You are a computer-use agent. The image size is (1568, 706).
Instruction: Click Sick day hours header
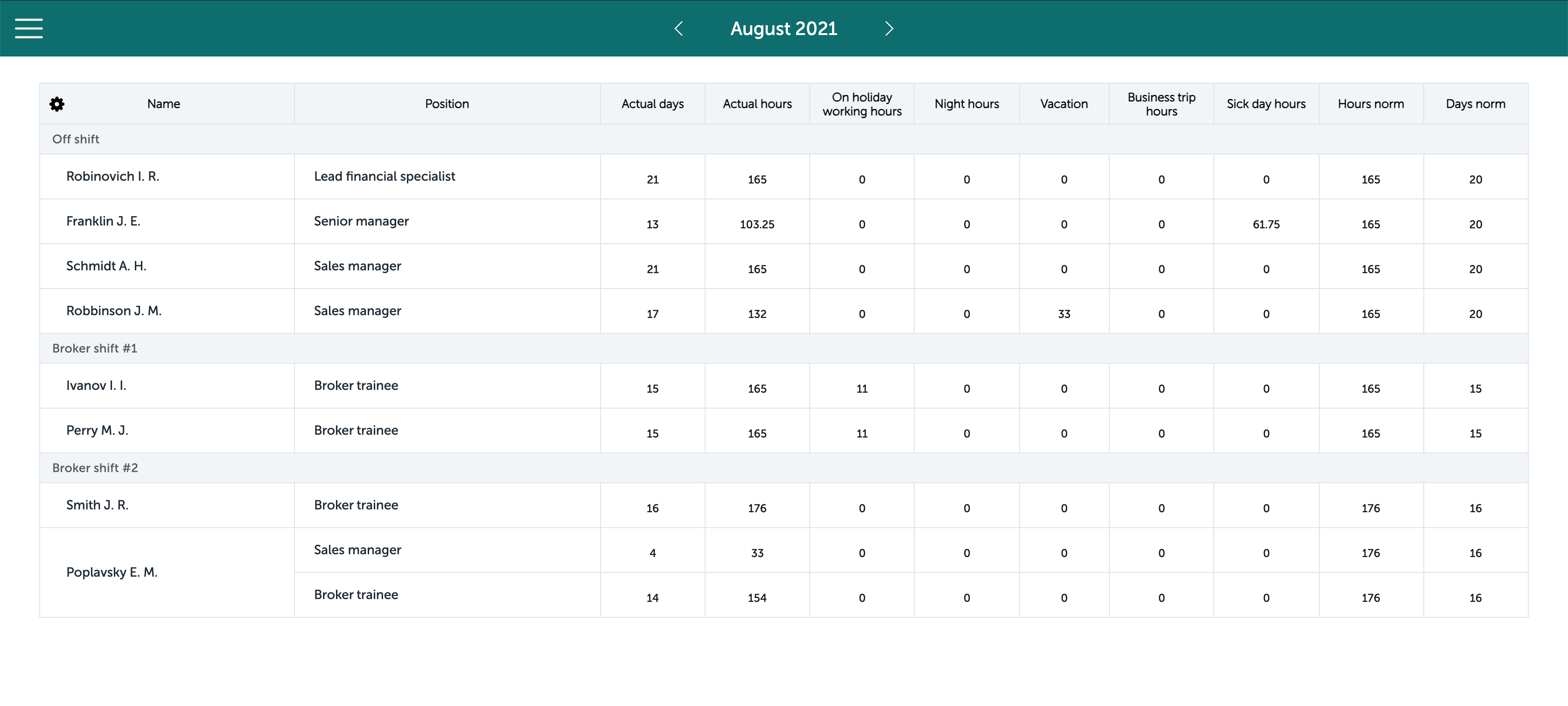pos(1266,104)
